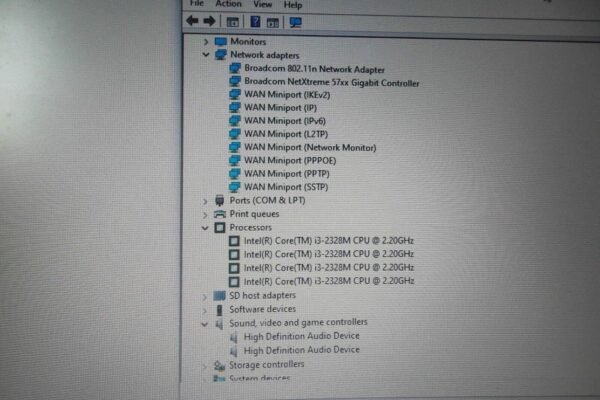Select Broadcom 802.11n Network Adapter
The width and height of the screenshot is (600, 400).
(315, 69)
